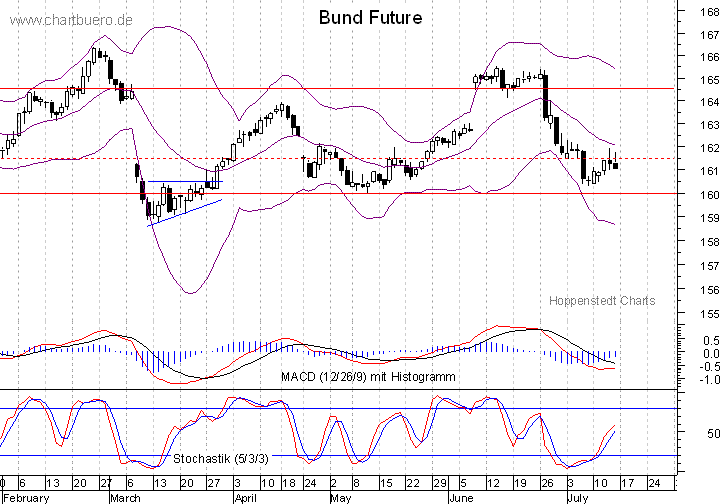The height and width of the screenshot is (504, 723).
Task: Click price axis value 165
Action: click(x=710, y=80)
